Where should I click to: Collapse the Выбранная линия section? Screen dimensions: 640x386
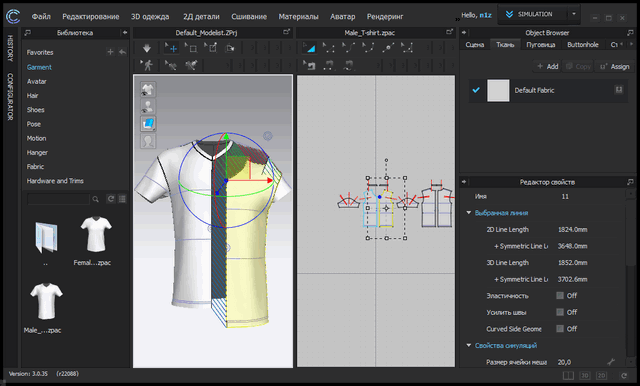pyautogui.click(x=469, y=213)
